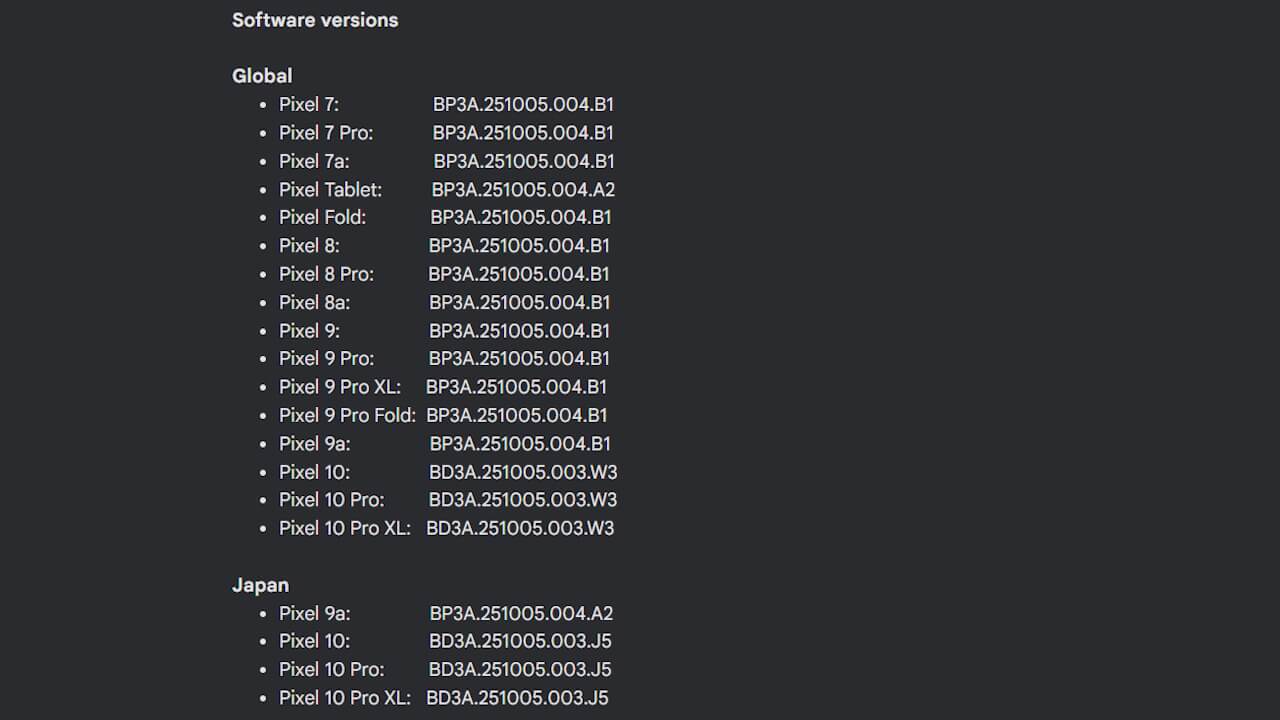1280x720 pixels.
Task: Select Japan Pixel 10 Pro XL build number
Action: pyautogui.click(x=517, y=698)
